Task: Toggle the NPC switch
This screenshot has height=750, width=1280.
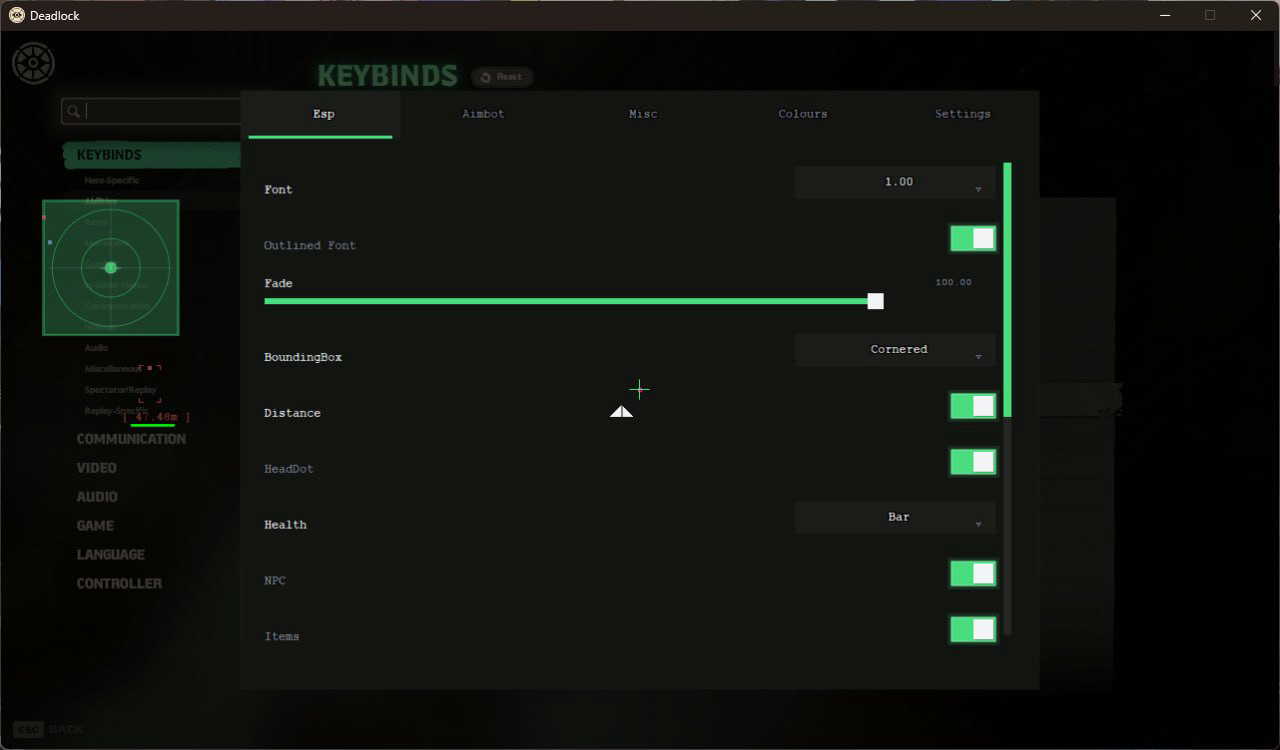Action: point(973,573)
